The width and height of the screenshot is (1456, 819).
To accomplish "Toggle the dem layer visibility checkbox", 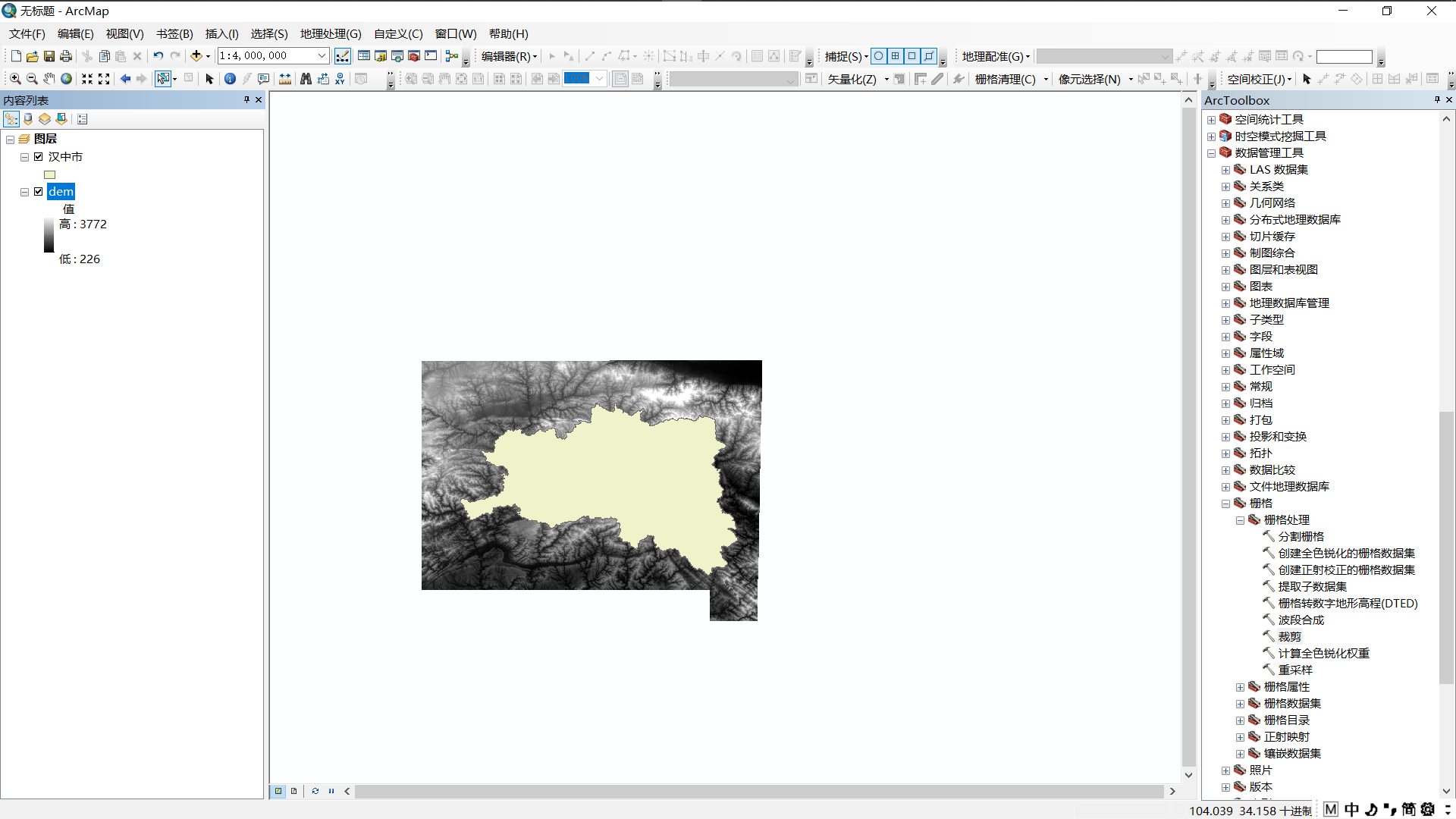I will tap(39, 192).
